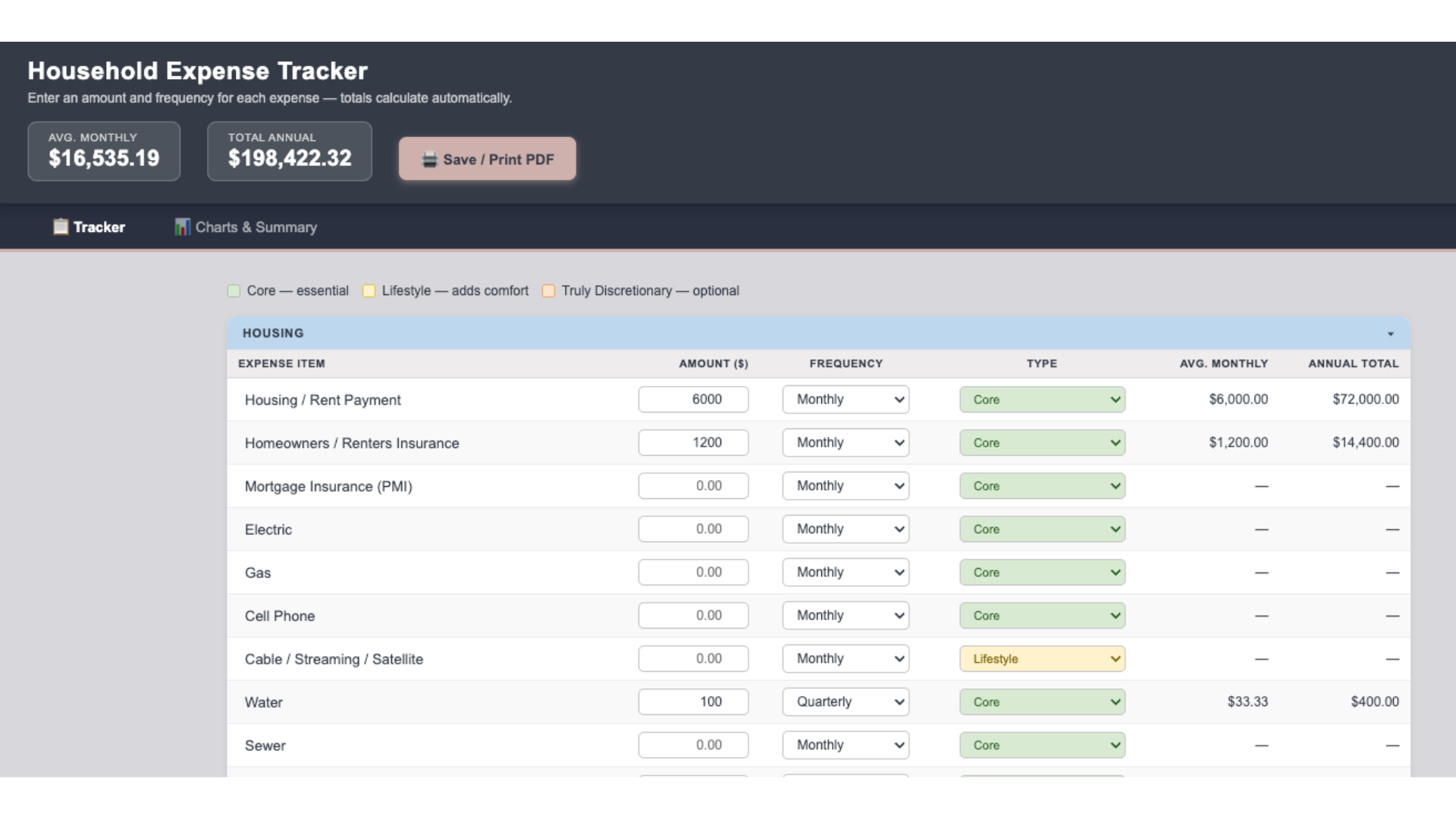Viewport: 1456px width, 819px height.
Task: Click the $72,000.00 annual total value
Action: click(x=1366, y=400)
